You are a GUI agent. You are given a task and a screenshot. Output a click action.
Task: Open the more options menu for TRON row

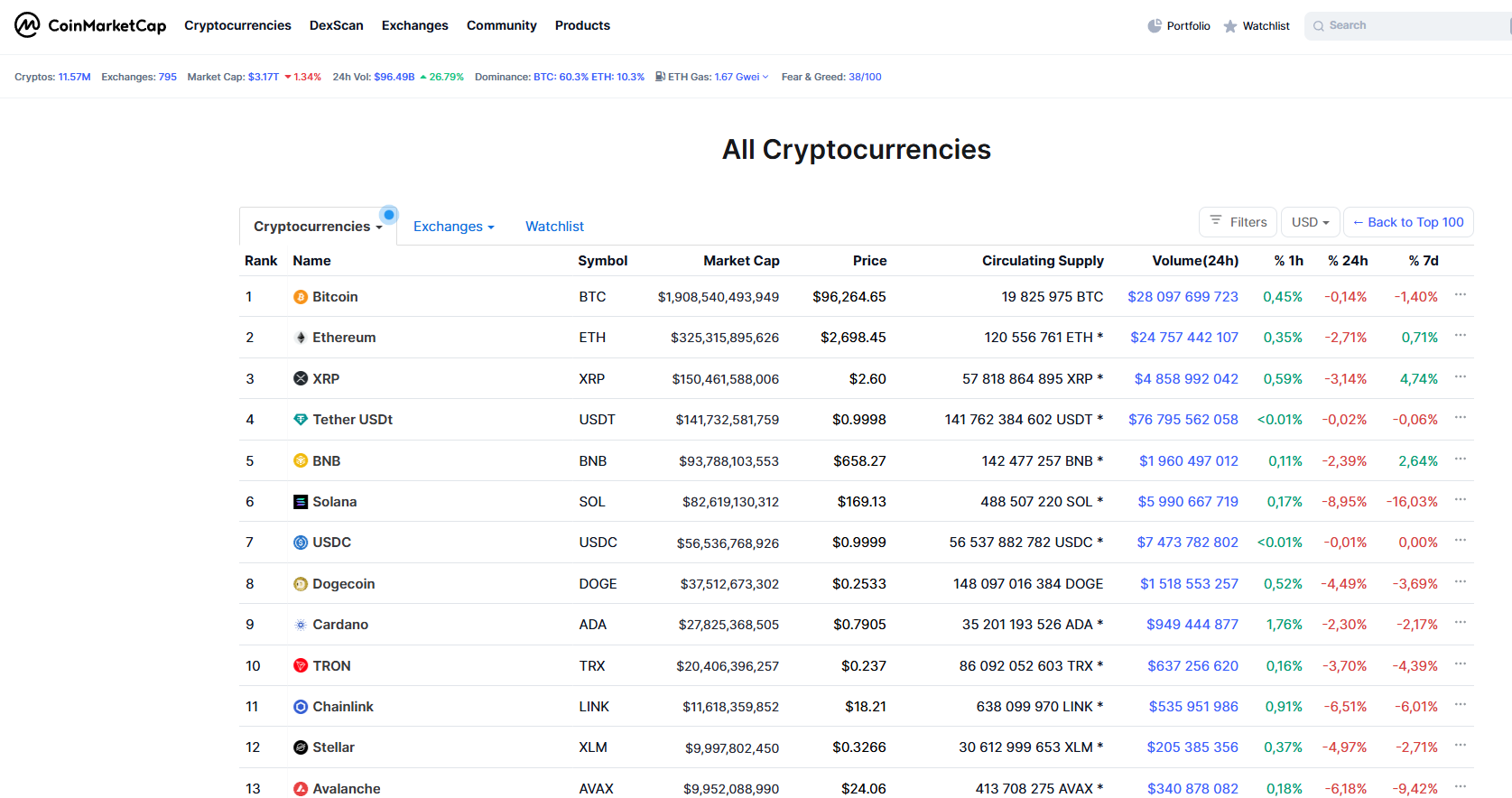pos(1461,664)
